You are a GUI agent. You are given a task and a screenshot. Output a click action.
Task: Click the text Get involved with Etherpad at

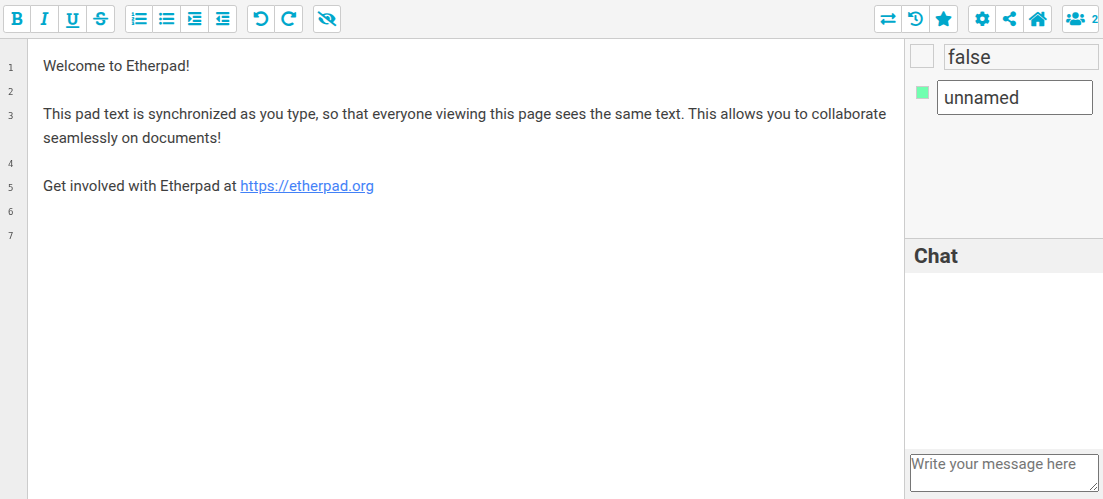140,187
